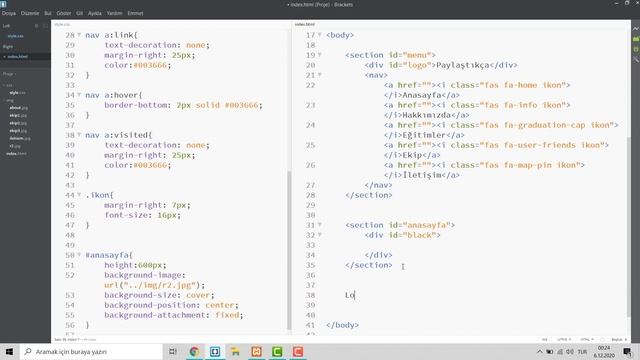Image resolution: width=640 pixels, height=360 pixels.
Task: Click the split view layout icon in sidebar
Action: point(45,26)
